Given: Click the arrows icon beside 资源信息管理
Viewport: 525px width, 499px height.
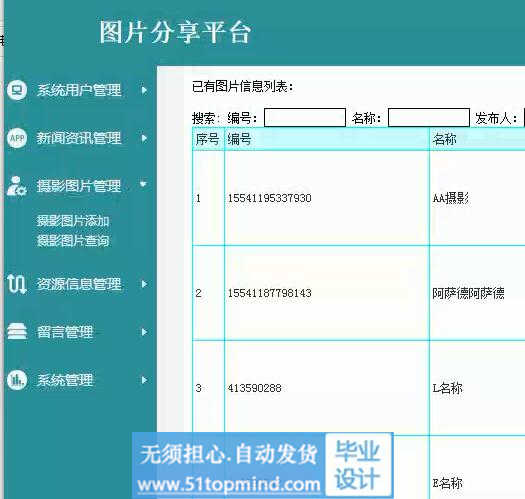Looking at the screenshot, I should 17,284.
